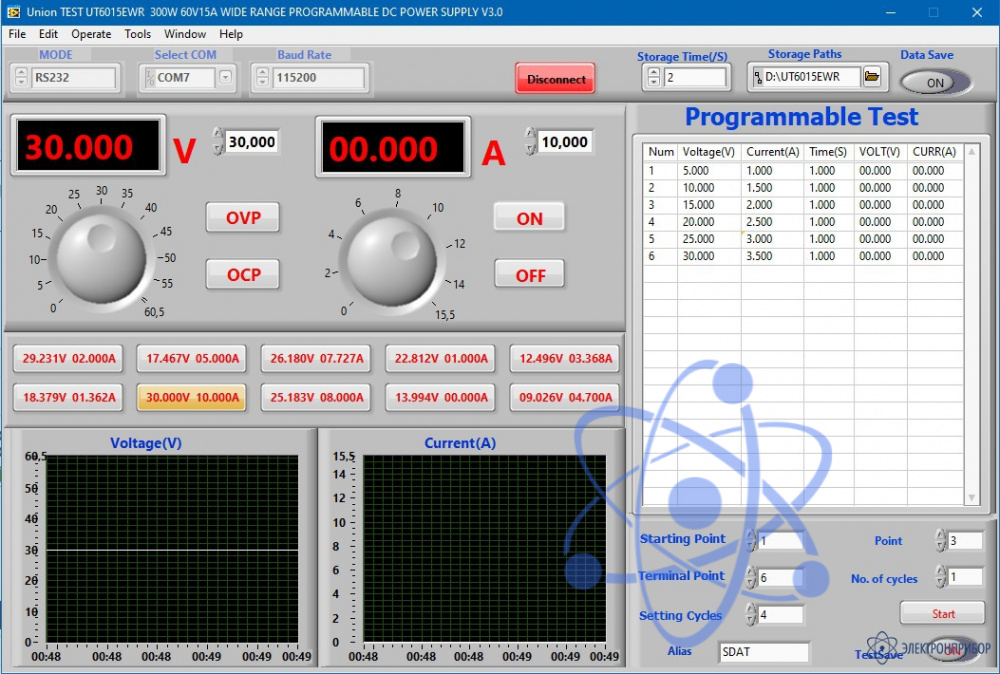Viewport: 1000px width, 674px height.
Task: Click the No. of cycles stepper arrows
Action: [940, 577]
